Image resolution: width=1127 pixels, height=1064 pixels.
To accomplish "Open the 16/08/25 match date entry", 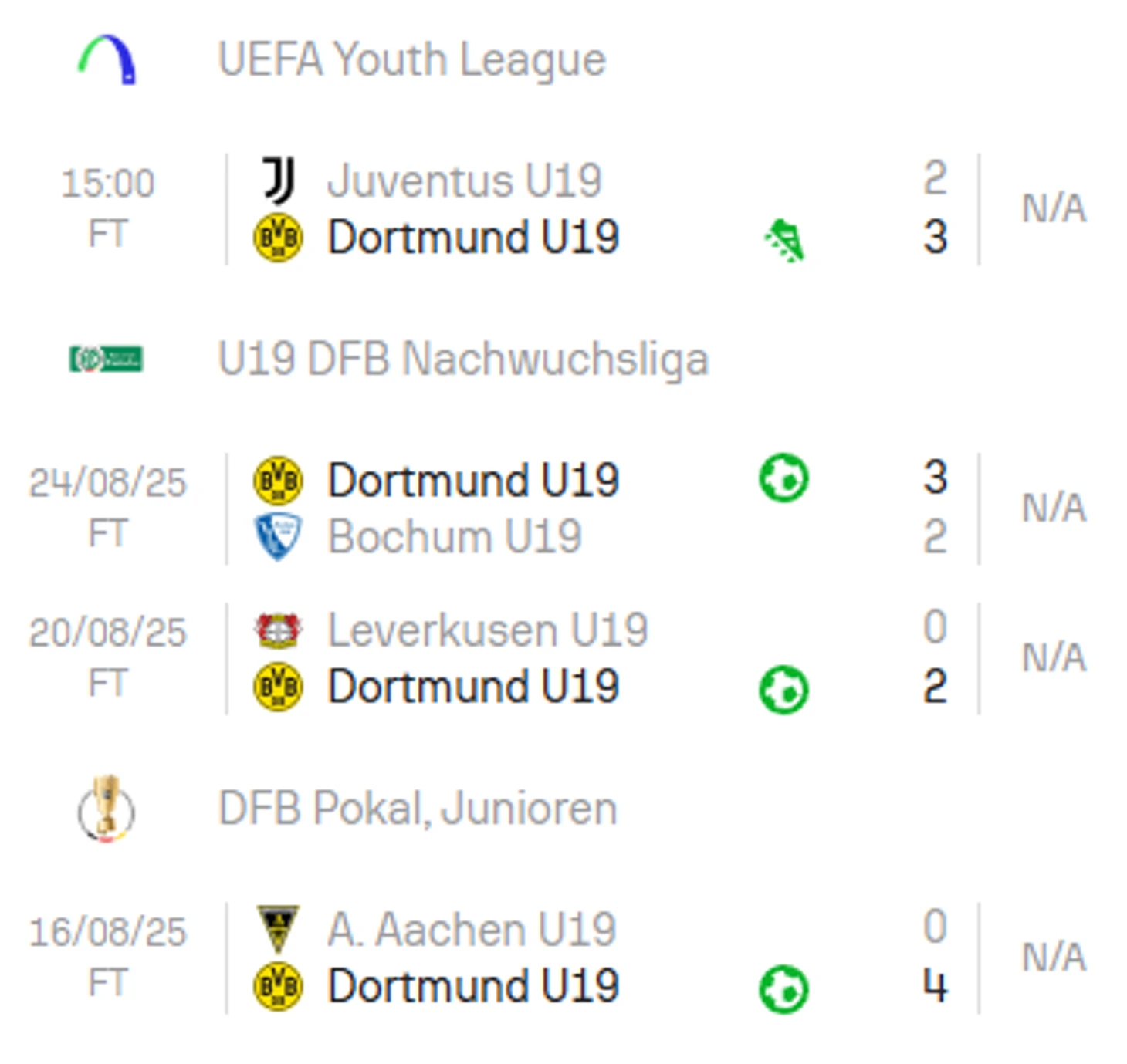I will [x=108, y=932].
